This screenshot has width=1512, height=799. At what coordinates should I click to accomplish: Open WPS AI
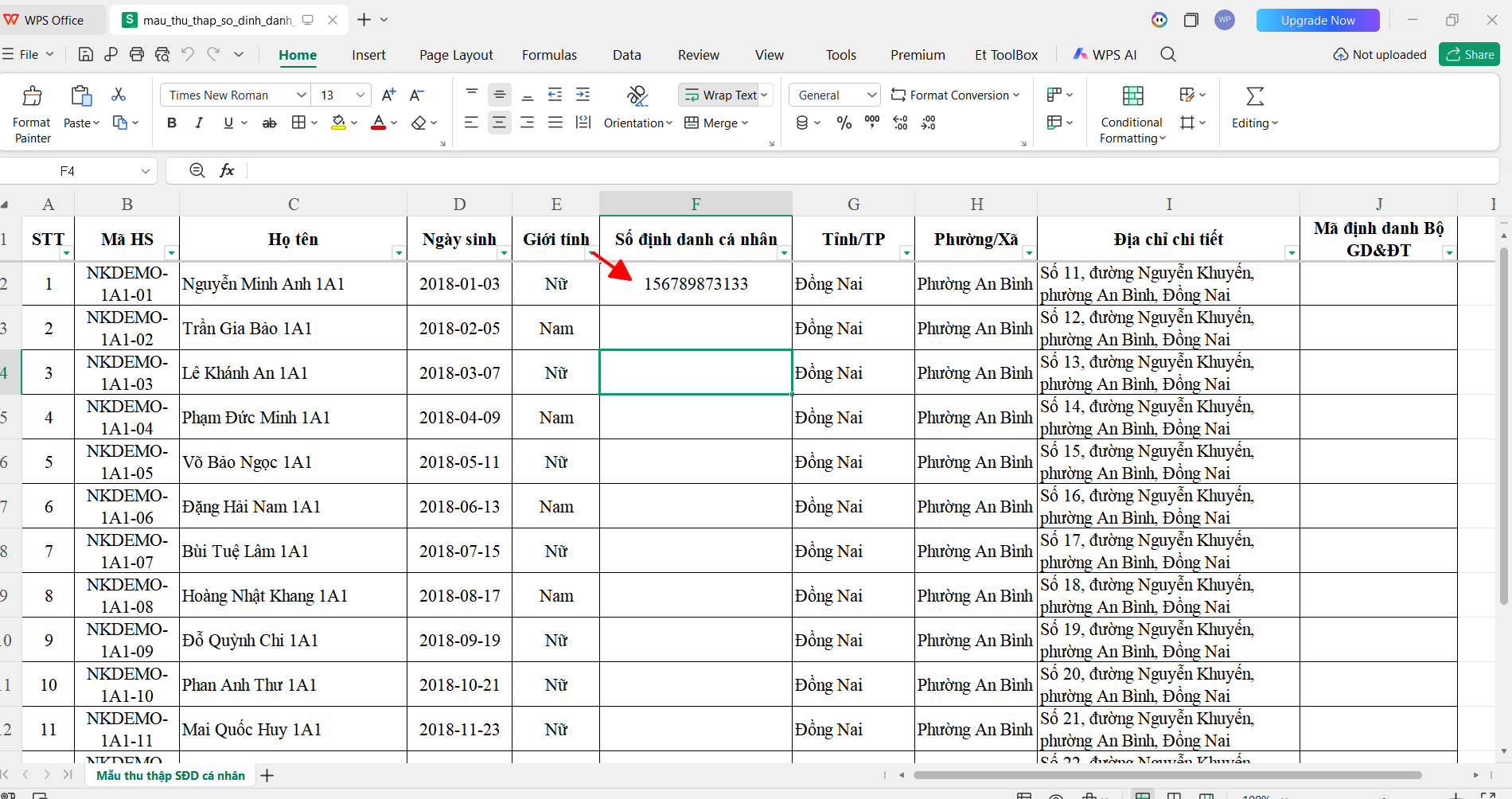(x=1105, y=54)
